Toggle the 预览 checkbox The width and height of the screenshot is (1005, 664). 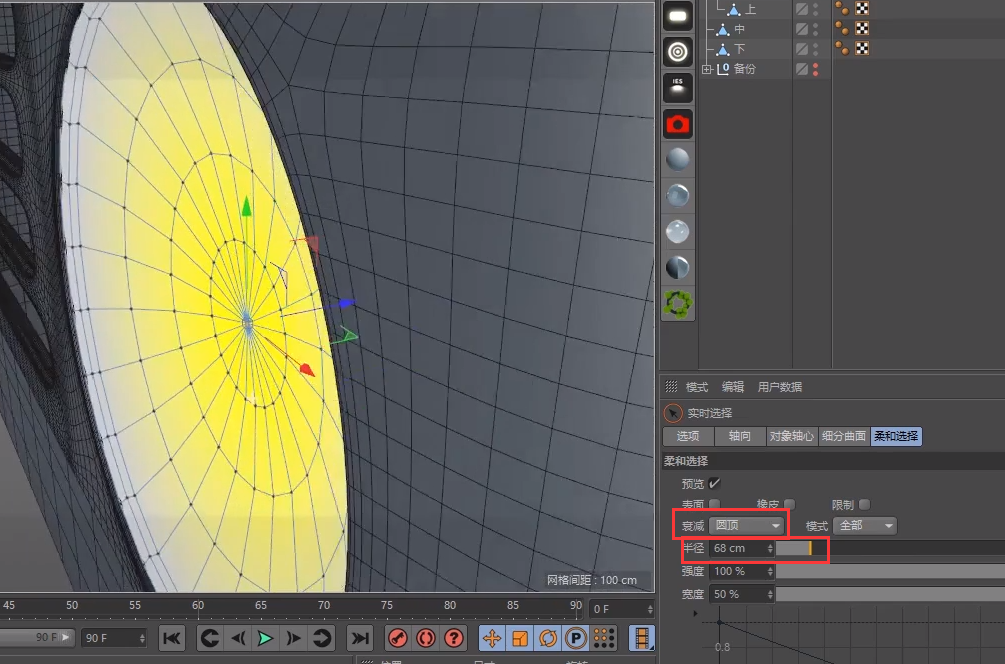tap(714, 483)
